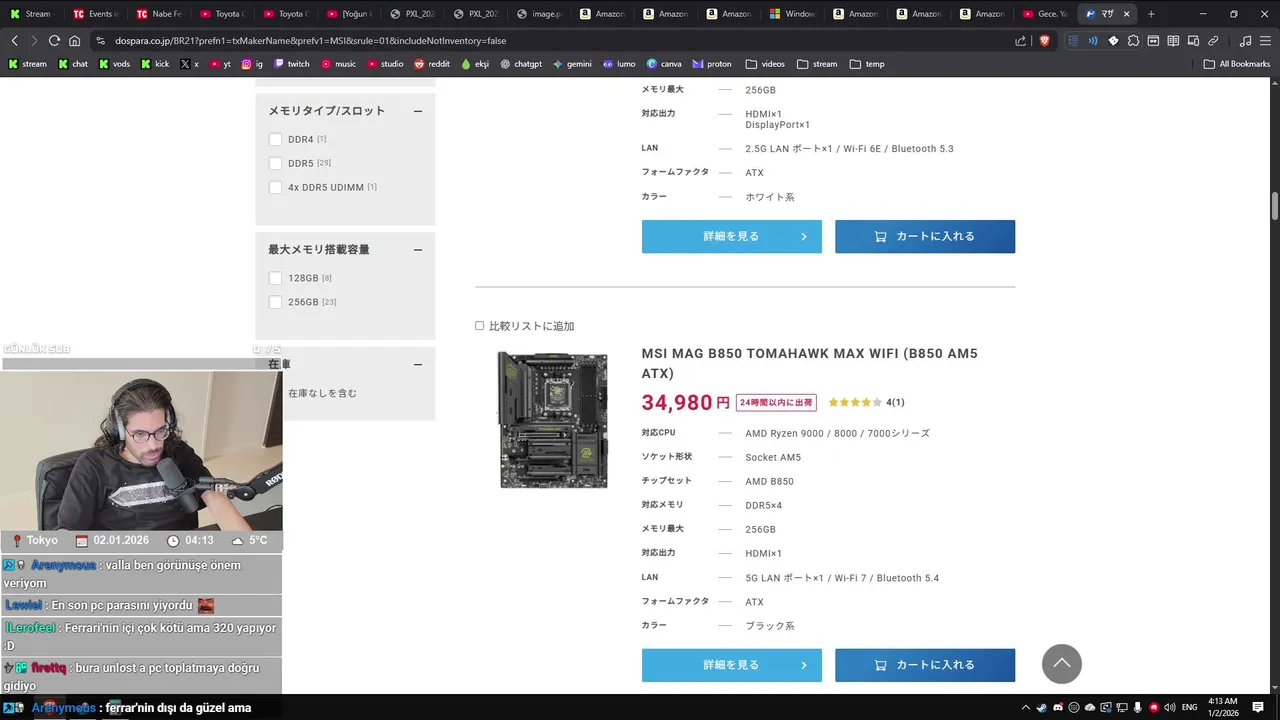Open Steam from the system tray

pos(1041,707)
